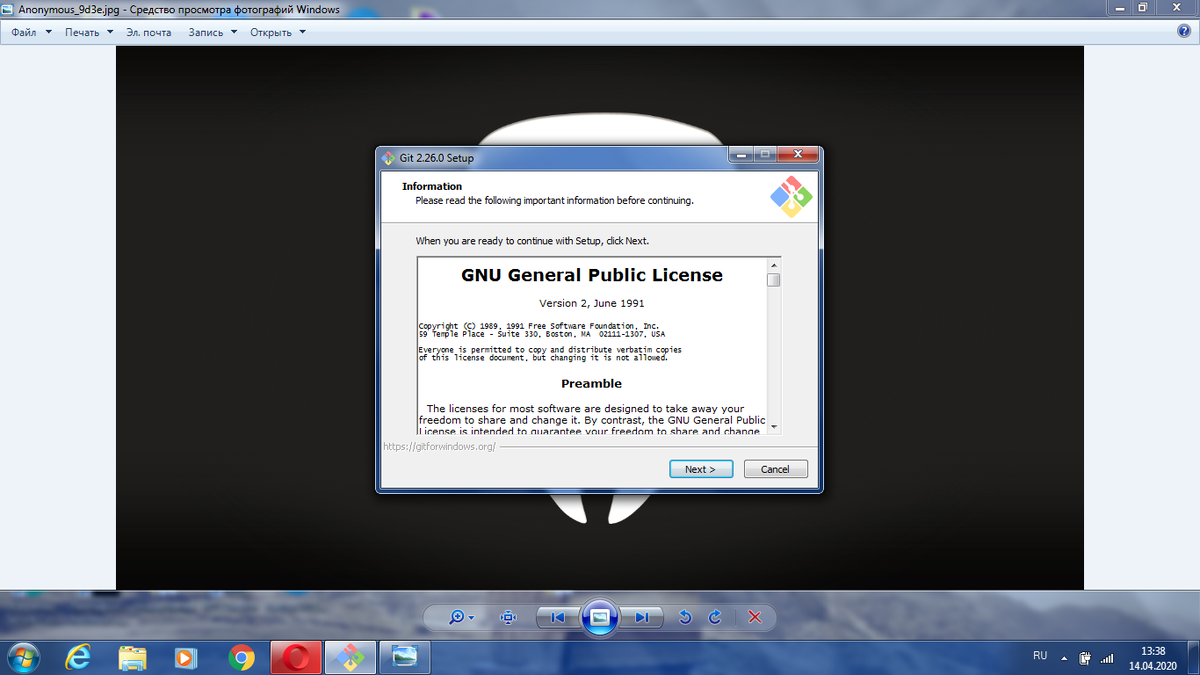Delete the photo with the red X icon
The height and width of the screenshot is (675, 1200).
click(x=755, y=617)
